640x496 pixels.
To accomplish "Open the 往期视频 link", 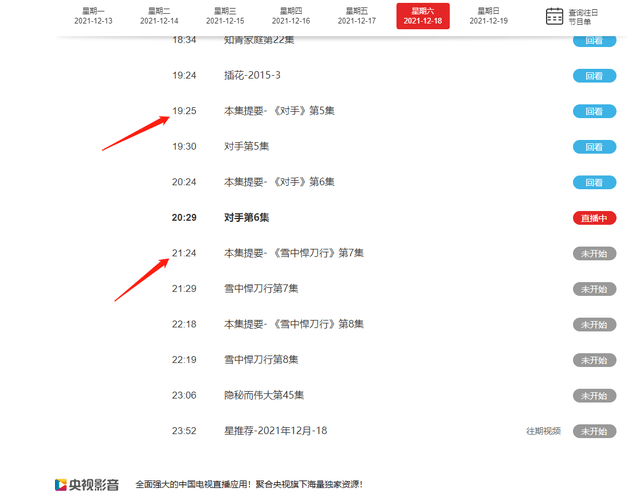I will [543, 431].
